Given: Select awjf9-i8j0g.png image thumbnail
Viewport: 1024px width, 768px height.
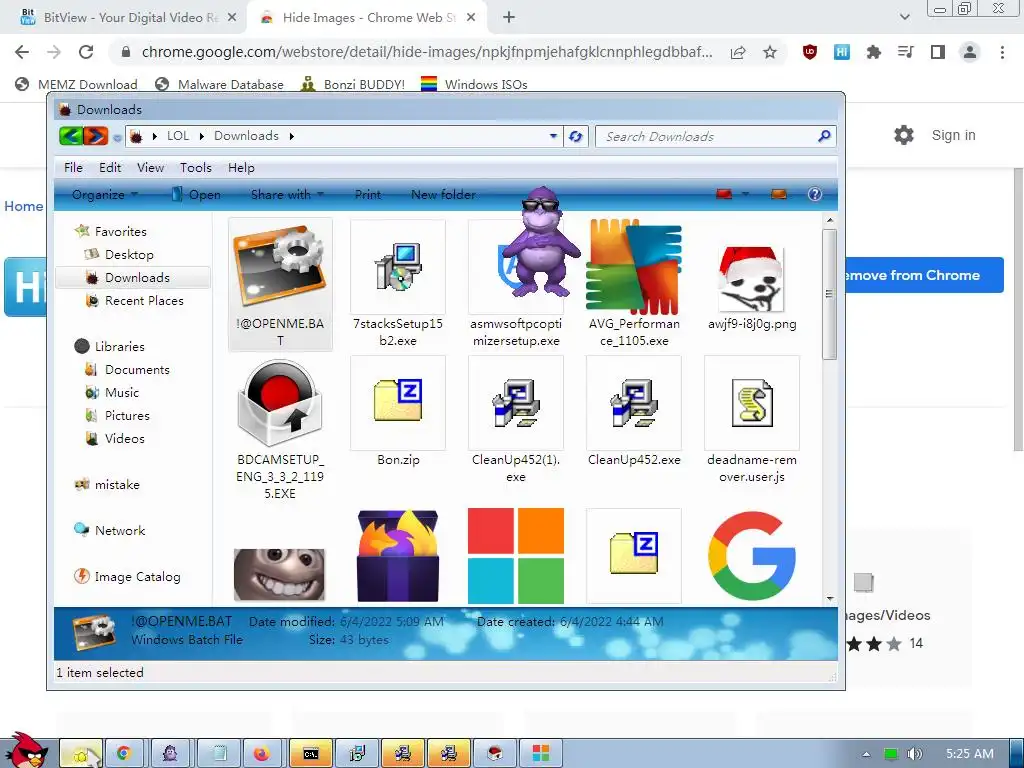Looking at the screenshot, I should [752, 280].
